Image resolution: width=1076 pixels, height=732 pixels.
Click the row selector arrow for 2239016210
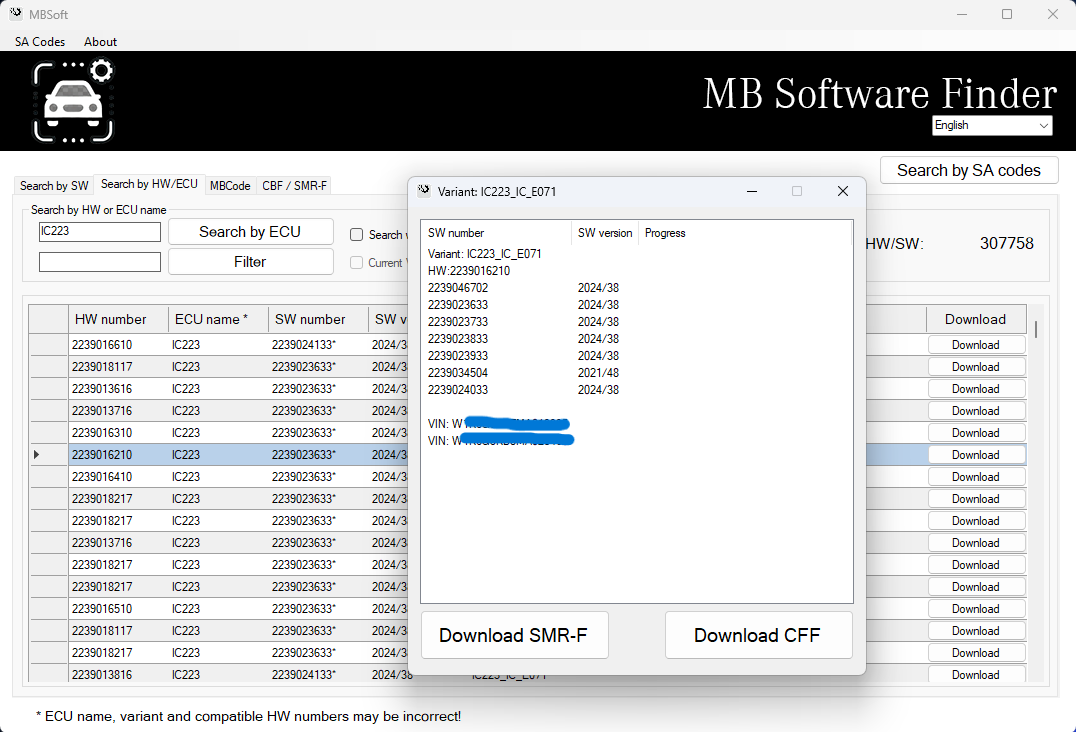[x=37, y=455]
